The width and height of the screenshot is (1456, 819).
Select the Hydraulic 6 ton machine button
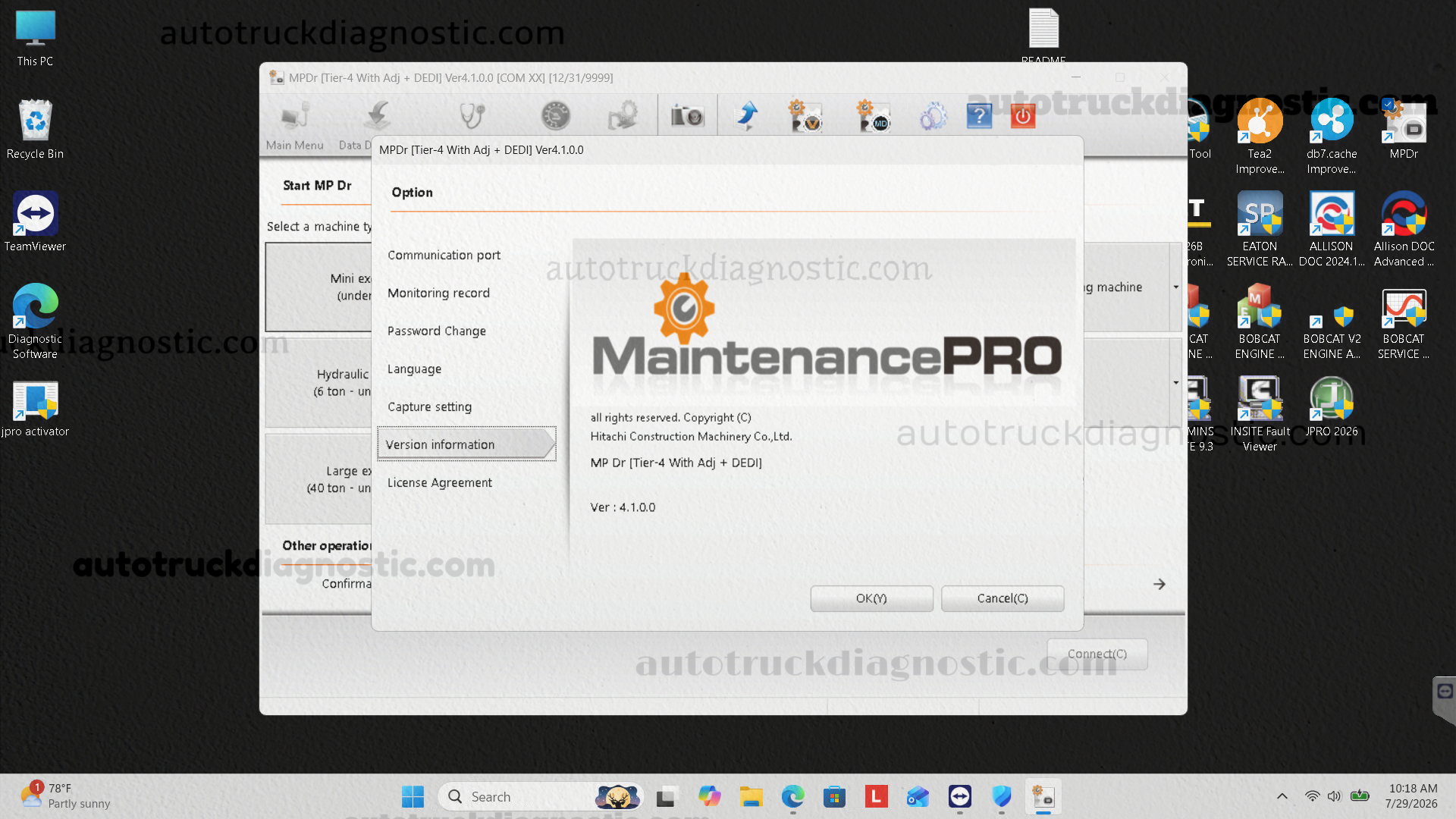pos(318,382)
